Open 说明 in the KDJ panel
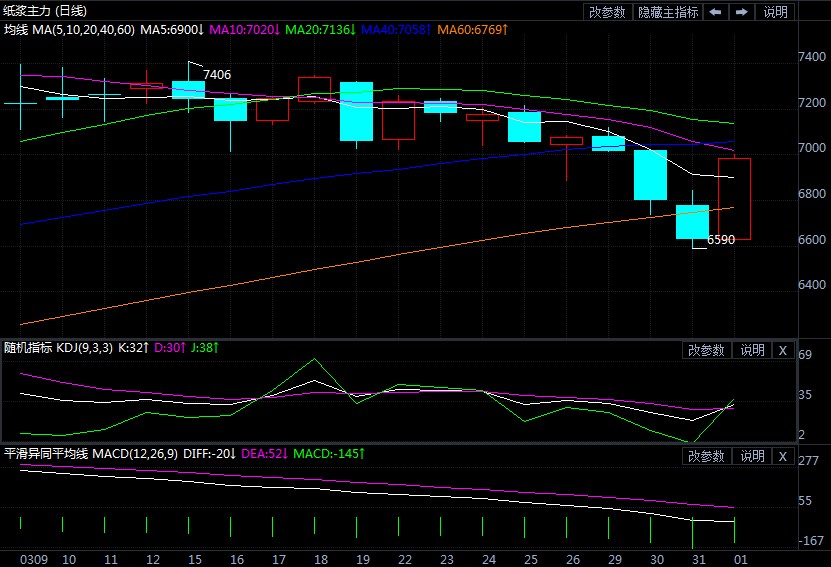Screen dimensions: 831x567 click(x=752, y=350)
